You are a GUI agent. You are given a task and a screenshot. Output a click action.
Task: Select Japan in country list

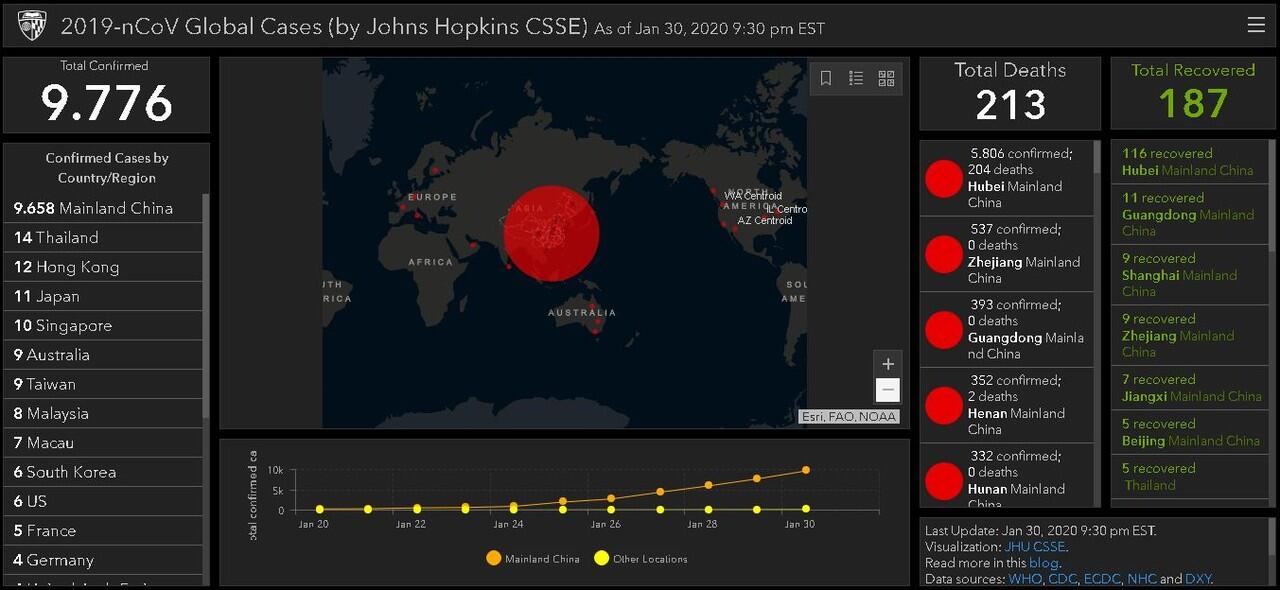coord(103,296)
